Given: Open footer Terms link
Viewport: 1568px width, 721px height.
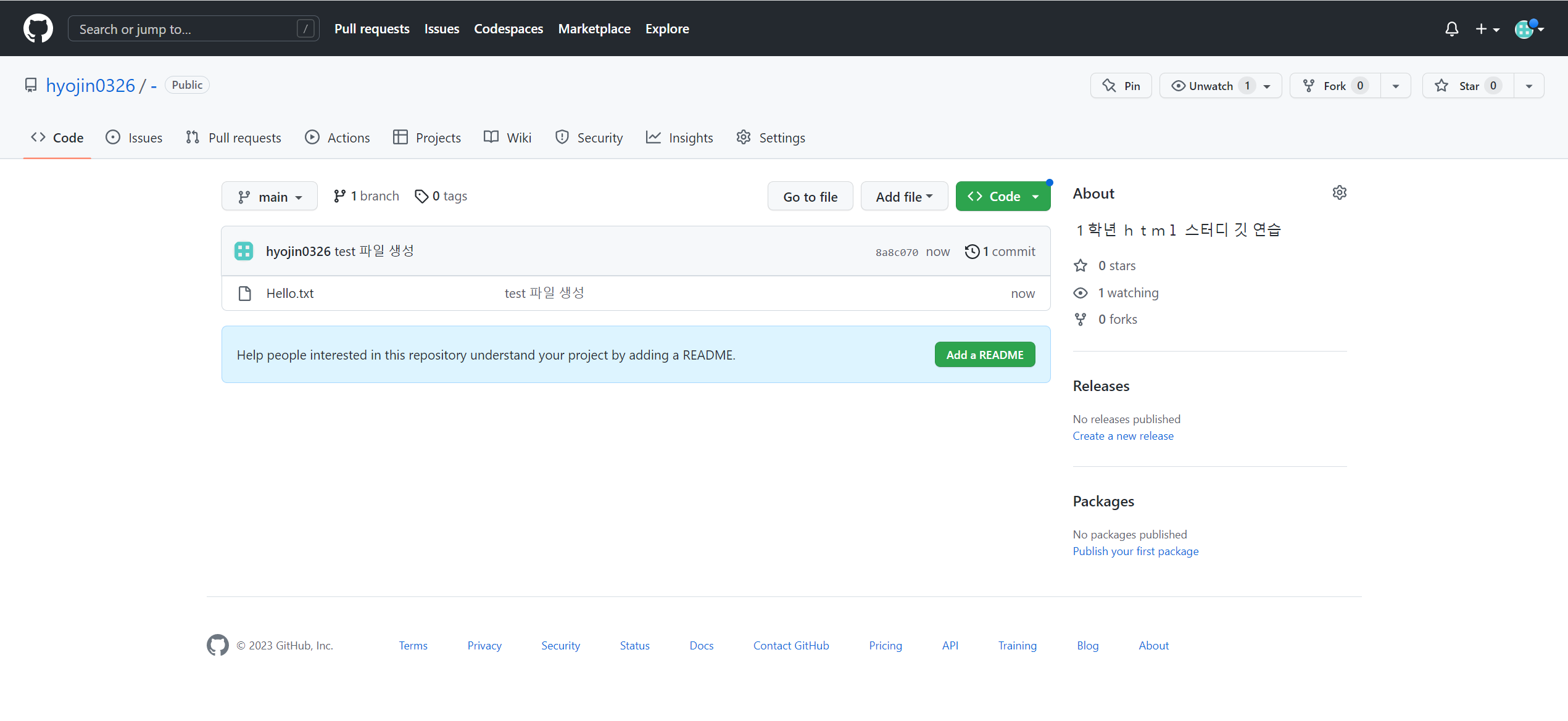Looking at the screenshot, I should click(413, 646).
